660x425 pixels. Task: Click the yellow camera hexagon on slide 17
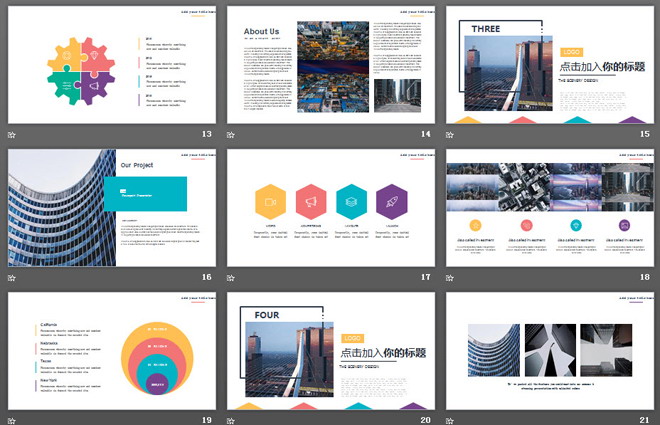pyautogui.click(x=271, y=202)
